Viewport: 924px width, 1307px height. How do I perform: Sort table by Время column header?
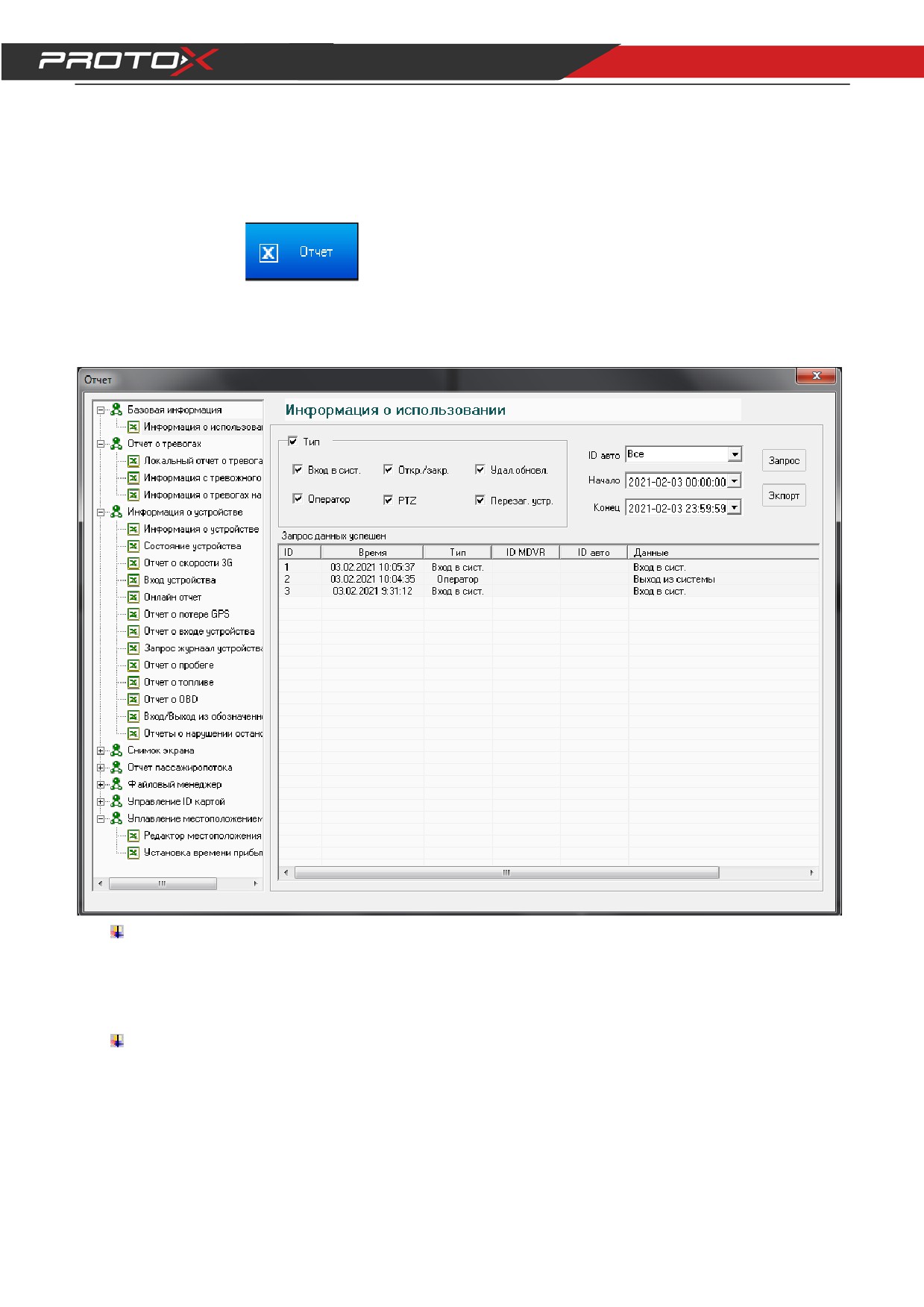pos(372,552)
